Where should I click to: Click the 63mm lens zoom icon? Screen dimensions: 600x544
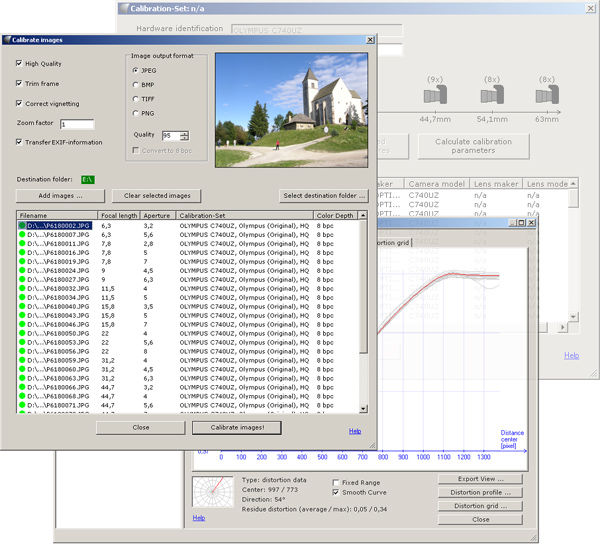pyautogui.click(x=547, y=94)
